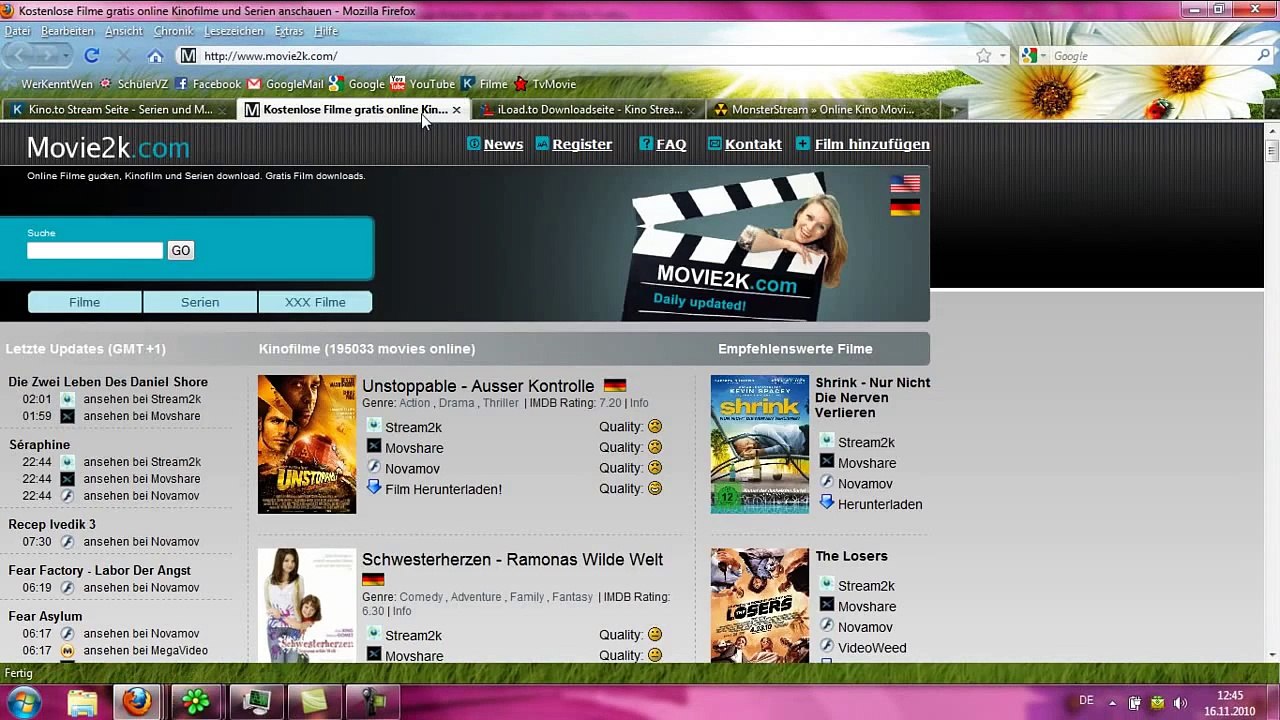The width and height of the screenshot is (1280, 720).
Task: Open a new tab with plus button
Action: [954, 110]
